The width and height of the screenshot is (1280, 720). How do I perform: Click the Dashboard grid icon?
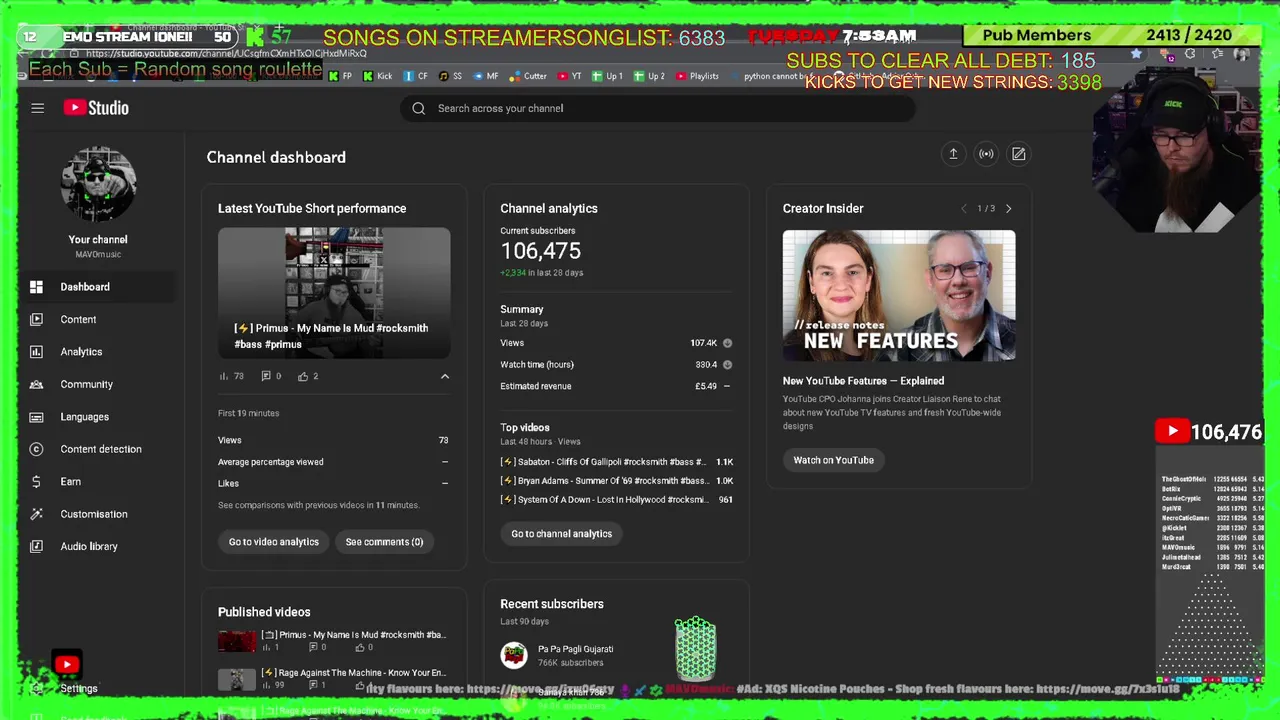click(x=36, y=287)
